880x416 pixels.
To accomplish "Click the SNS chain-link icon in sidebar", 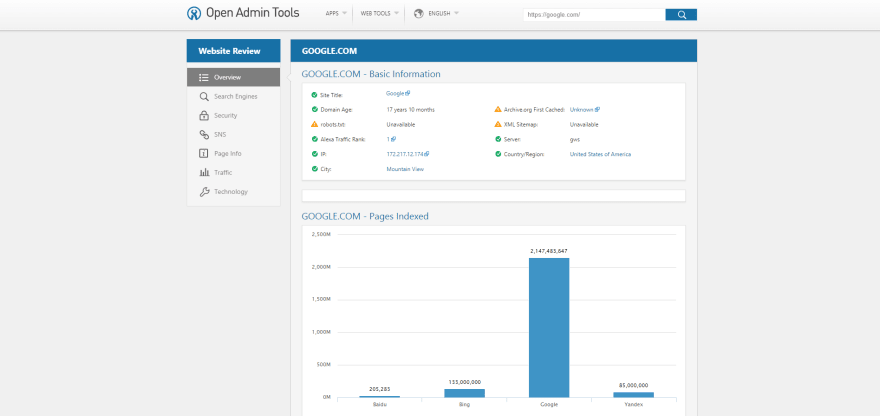I will pyautogui.click(x=204, y=135).
